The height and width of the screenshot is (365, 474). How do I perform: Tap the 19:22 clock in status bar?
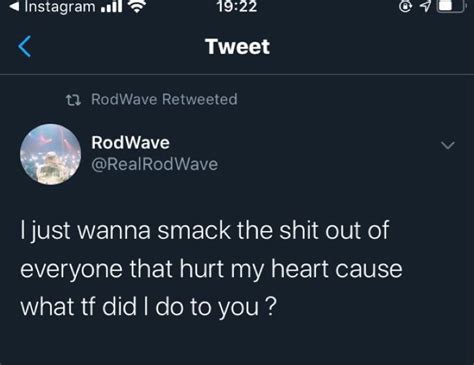tap(237, 6)
